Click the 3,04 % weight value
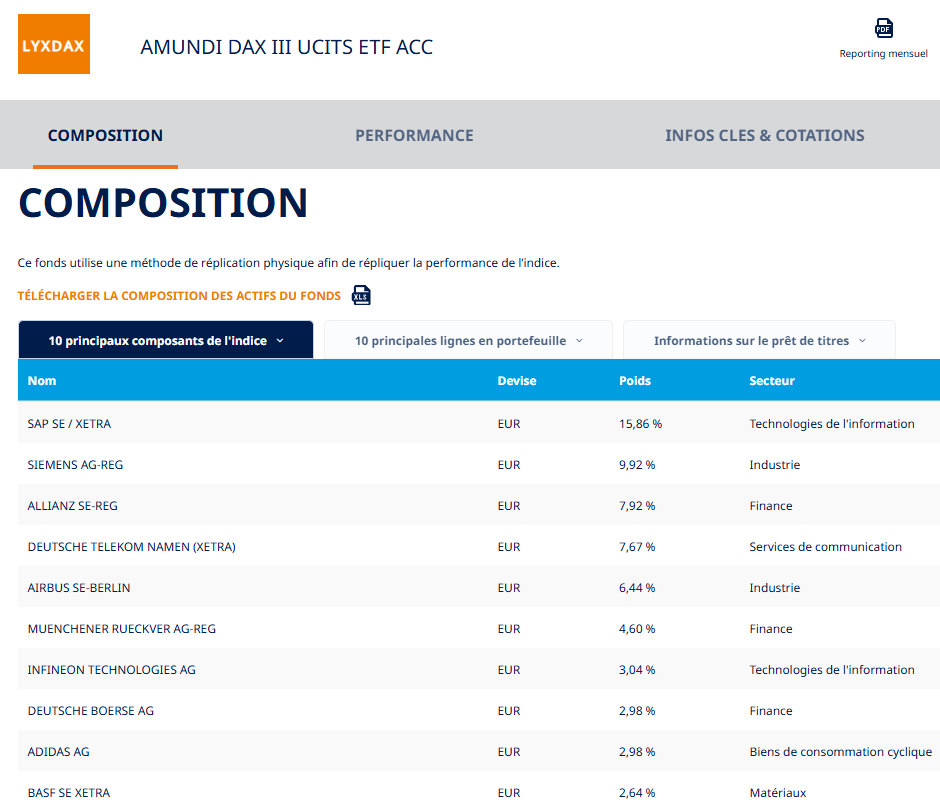940x811 pixels. click(637, 670)
